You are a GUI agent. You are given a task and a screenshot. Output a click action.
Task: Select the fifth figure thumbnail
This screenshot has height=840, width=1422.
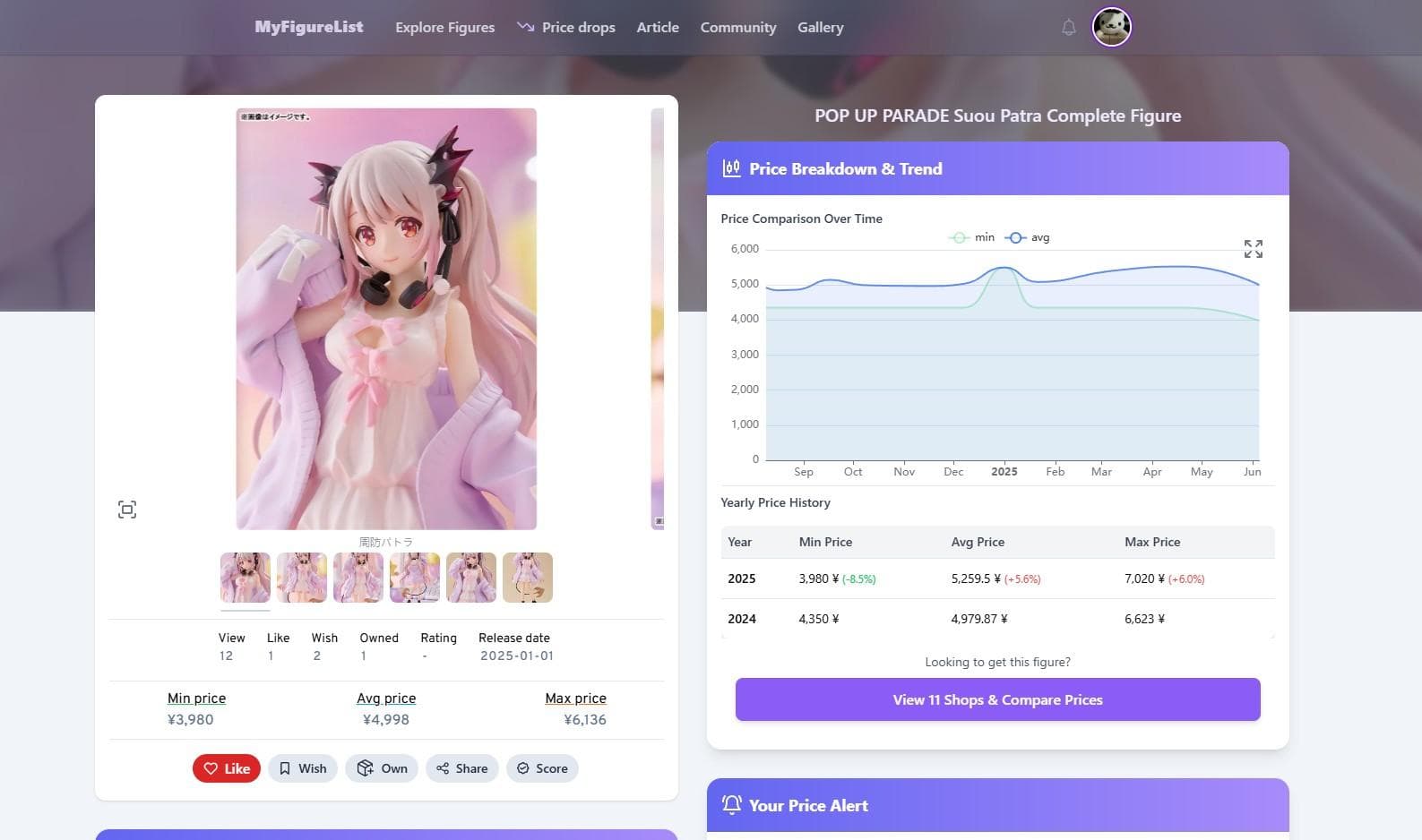tap(471, 578)
